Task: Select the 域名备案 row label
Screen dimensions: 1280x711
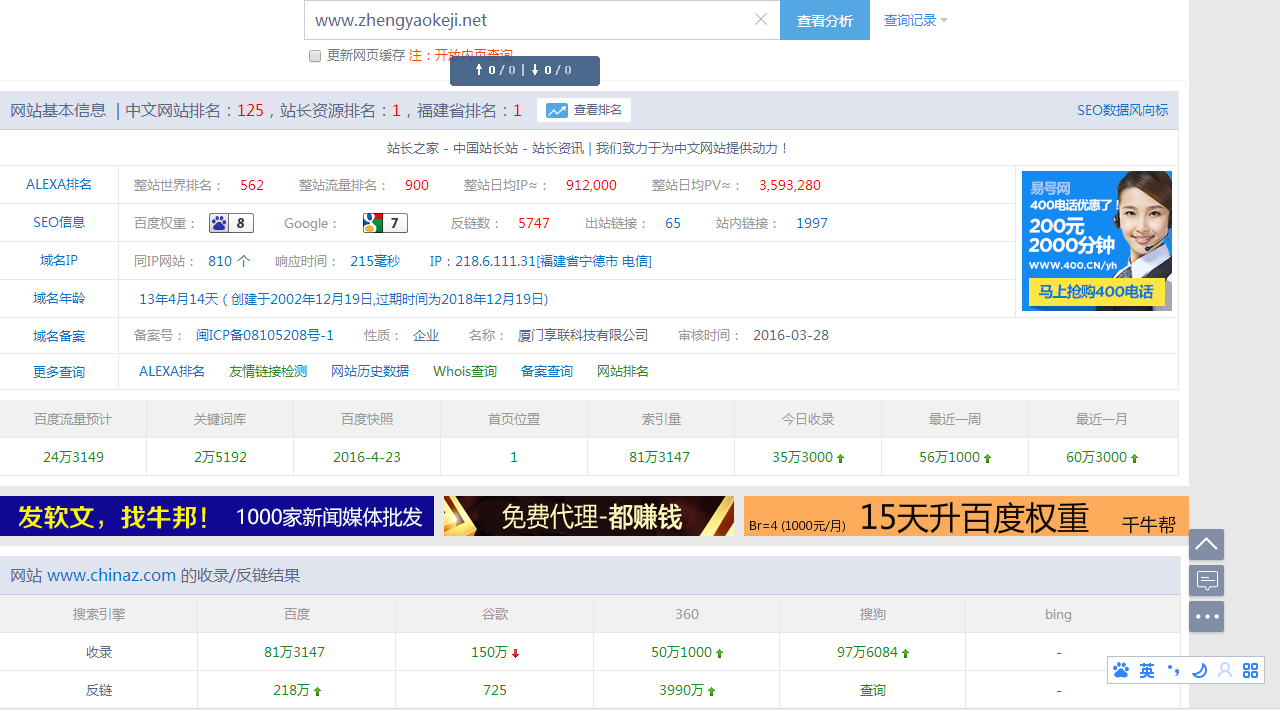Action: [x=59, y=336]
